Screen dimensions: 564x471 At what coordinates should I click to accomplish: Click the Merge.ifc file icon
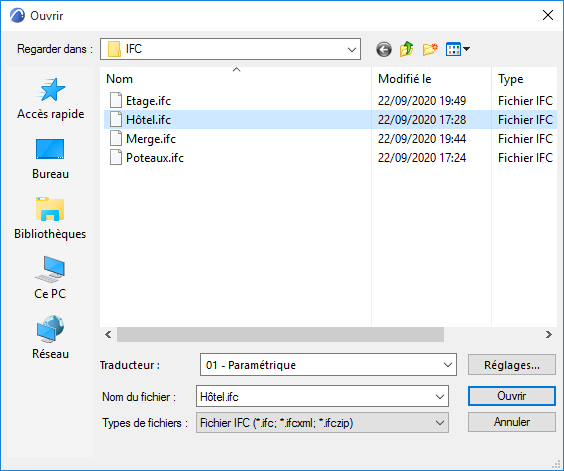(x=116, y=139)
